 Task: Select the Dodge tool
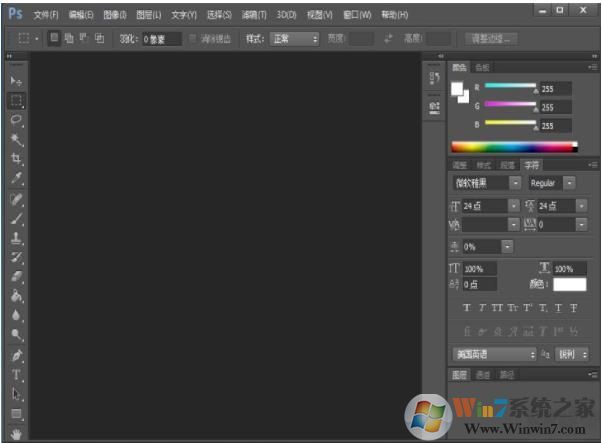(x=16, y=334)
